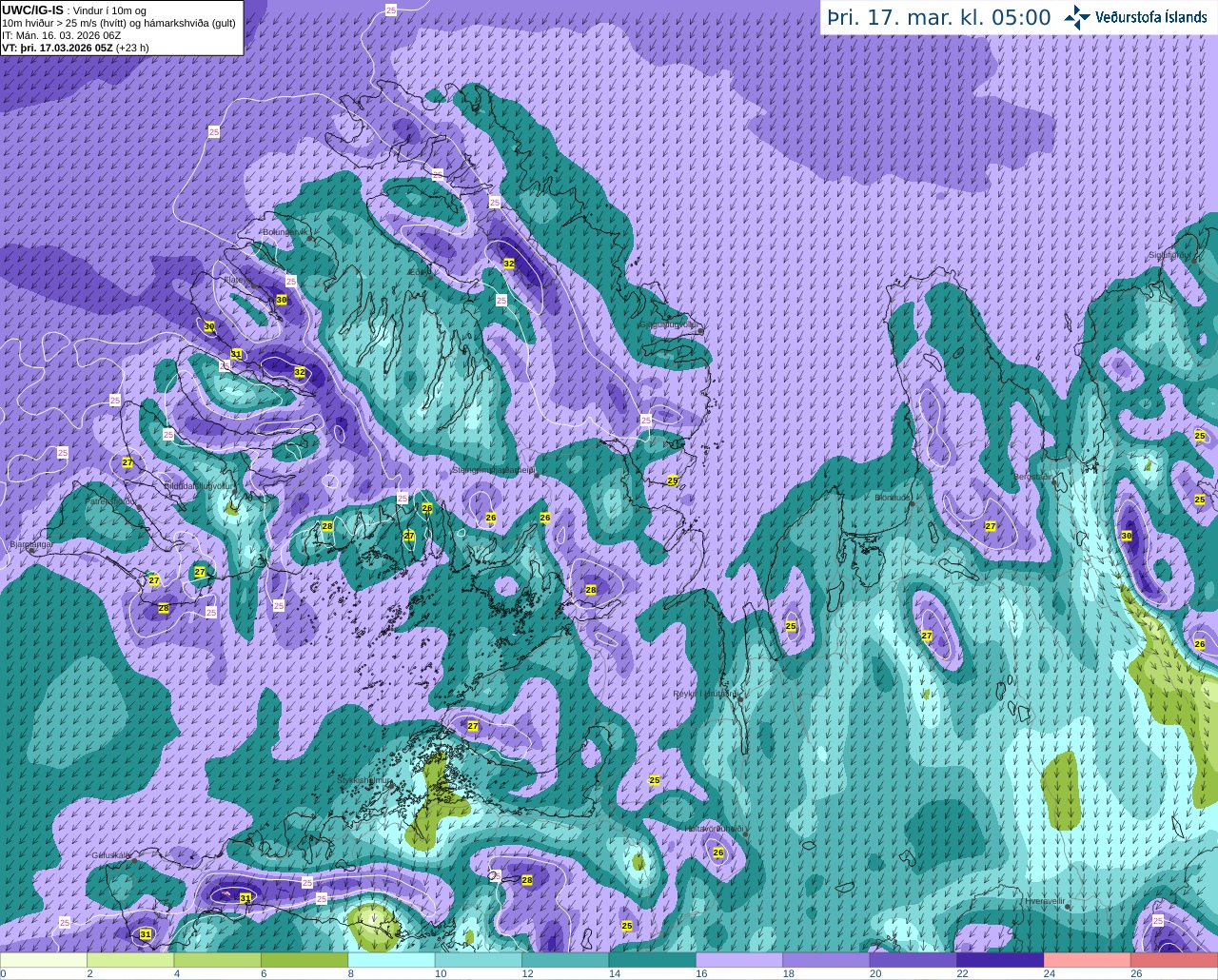
Task: Select the Hveravellir station marker
Action: [x=1067, y=907]
